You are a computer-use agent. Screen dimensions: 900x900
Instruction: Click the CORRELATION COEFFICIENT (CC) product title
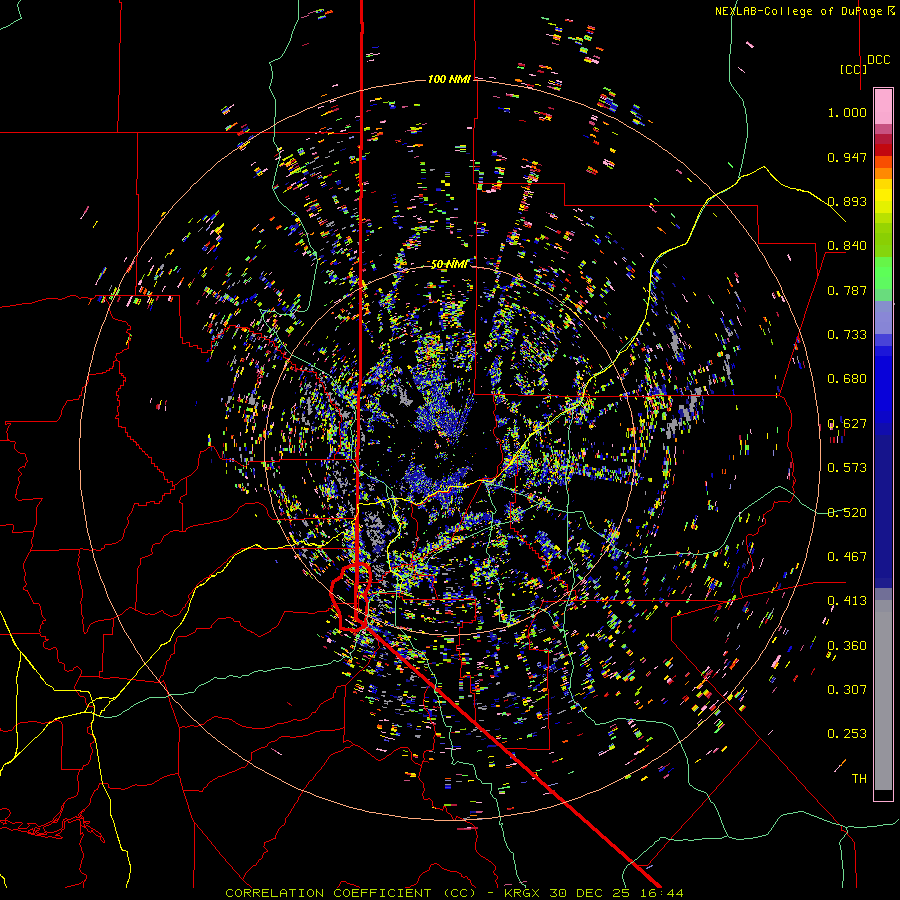tap(350, 893)
